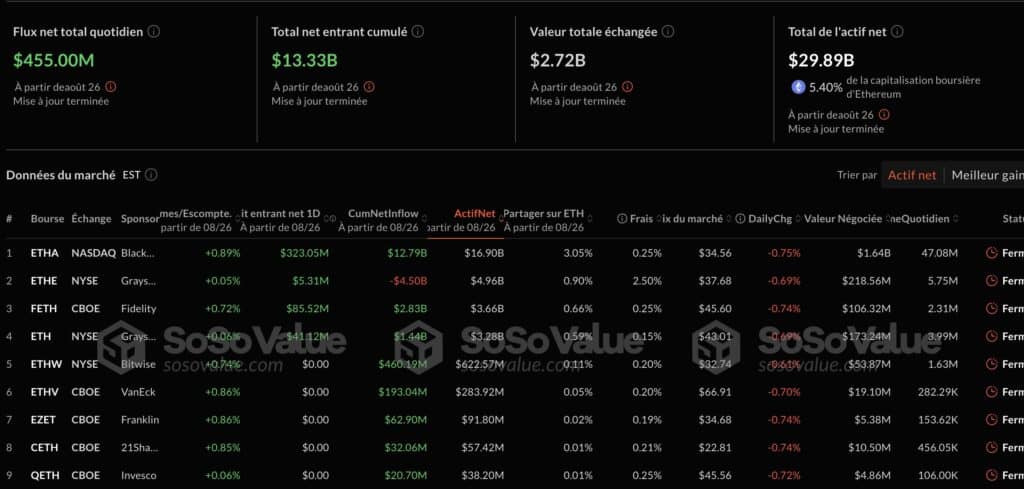Image resolution: width=1024 pixels, height=489 pixels.
Task: Click the $66.91 market price for ETHV
Action: tap(714, 392)
